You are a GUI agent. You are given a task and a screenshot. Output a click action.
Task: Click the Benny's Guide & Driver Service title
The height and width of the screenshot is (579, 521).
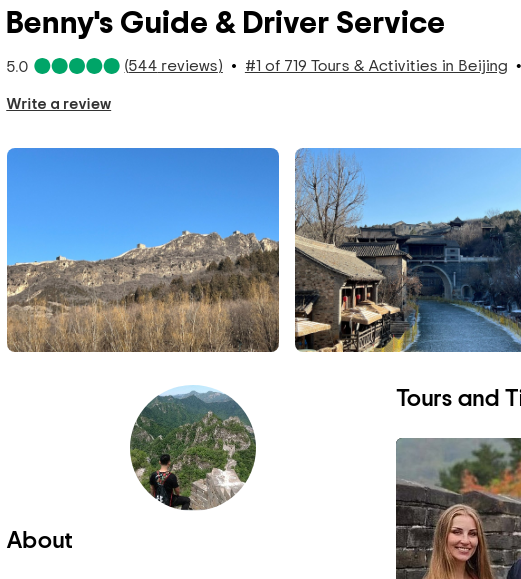click(225, 23)
